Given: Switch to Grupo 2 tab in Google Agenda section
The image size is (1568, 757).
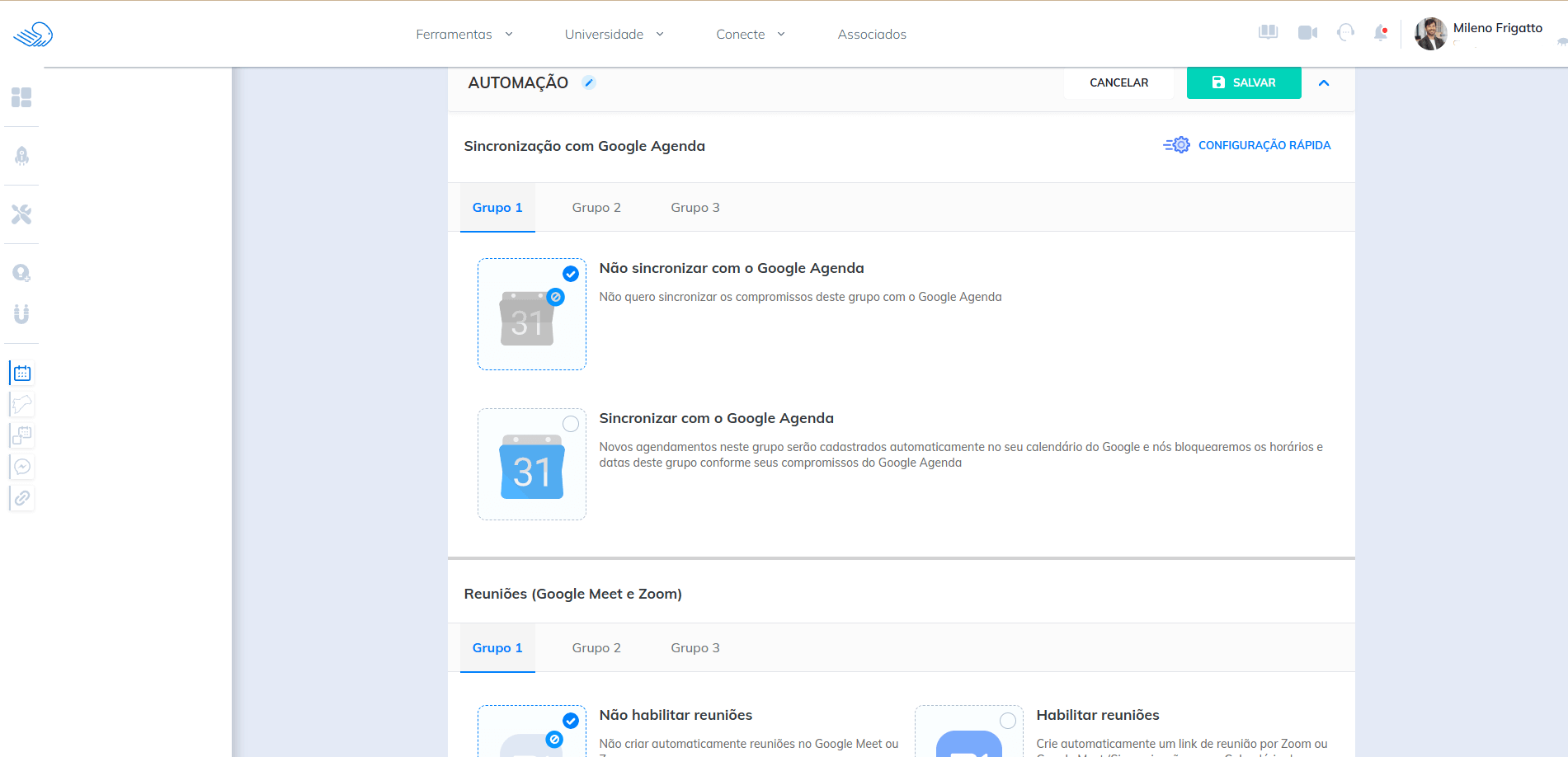Looking at the screenshot, I should point(596,208).
